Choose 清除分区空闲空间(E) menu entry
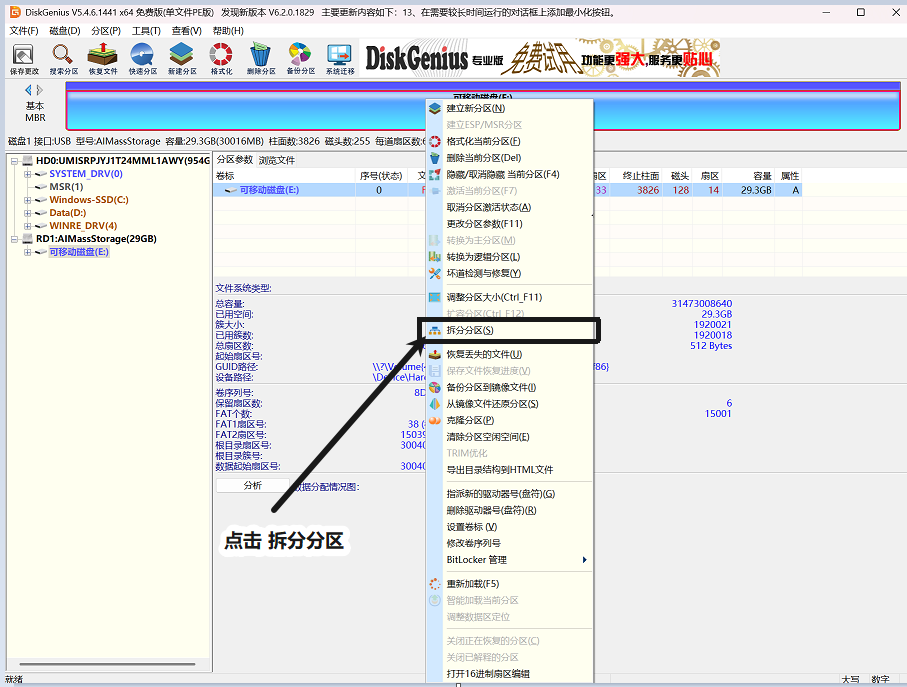The height and width of the screenshot is (687, 907). pyautogui.click(x=510, y=437)
